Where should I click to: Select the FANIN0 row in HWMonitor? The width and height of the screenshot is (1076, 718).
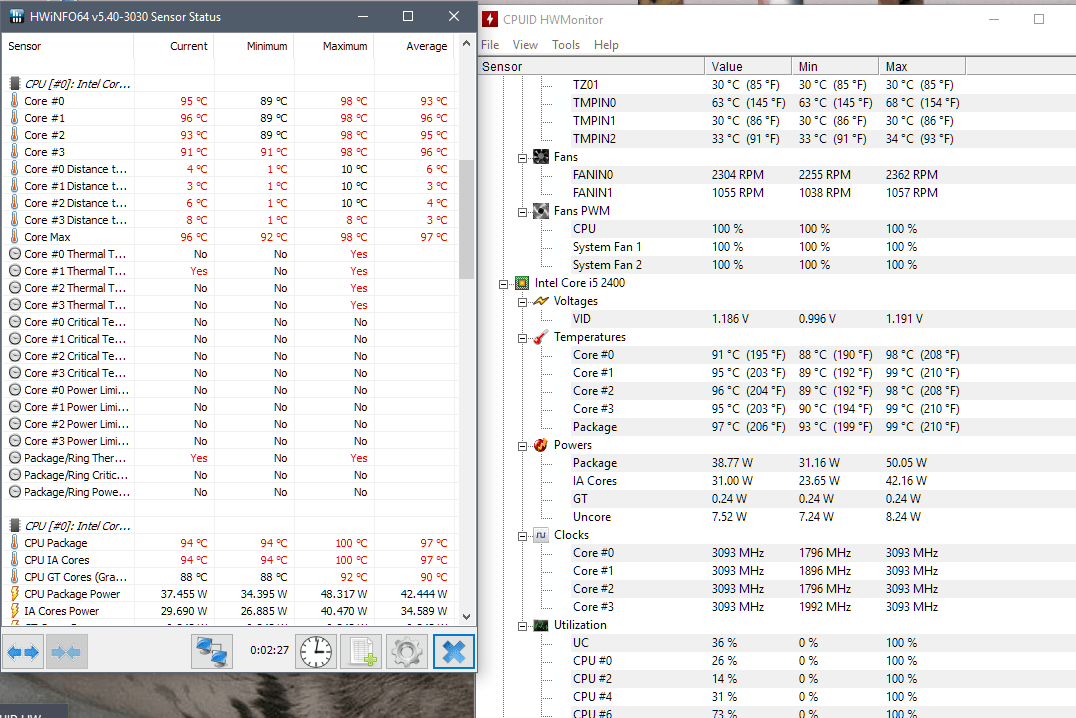coord(777,175)
